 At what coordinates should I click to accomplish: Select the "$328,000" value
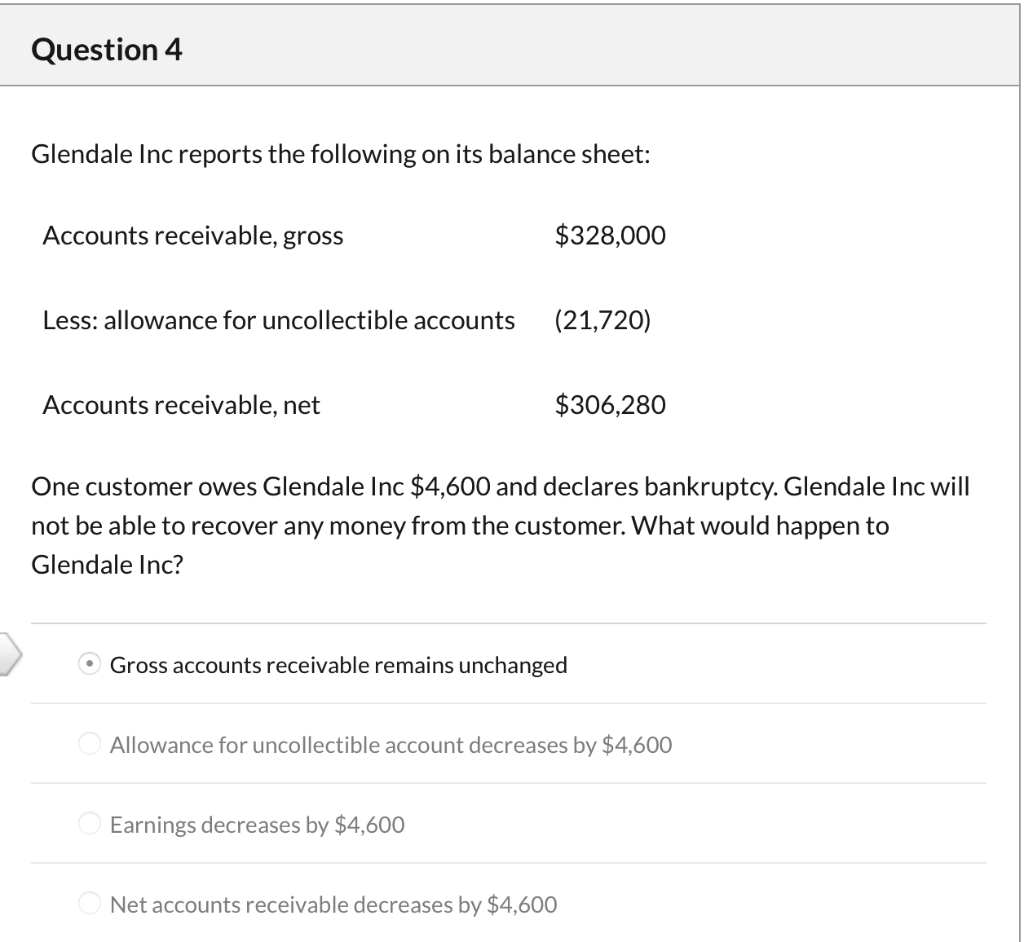click(x=611, y=236)
